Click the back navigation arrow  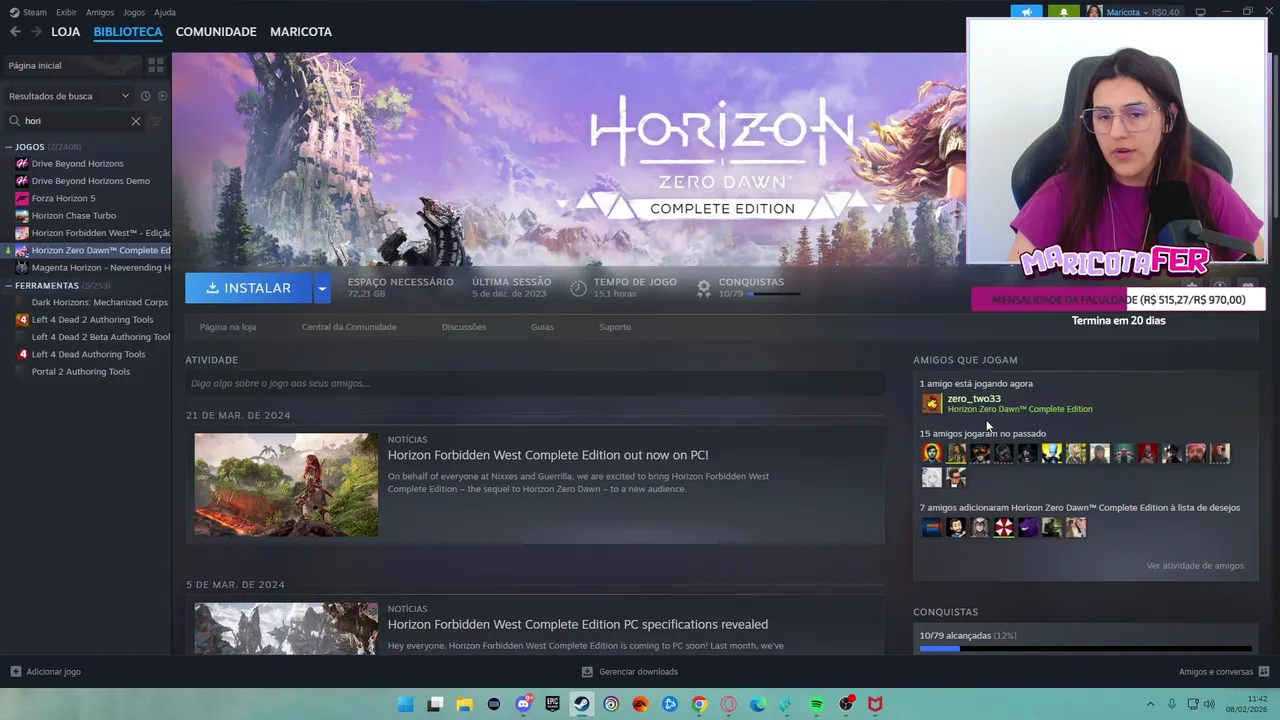(15, 32)
